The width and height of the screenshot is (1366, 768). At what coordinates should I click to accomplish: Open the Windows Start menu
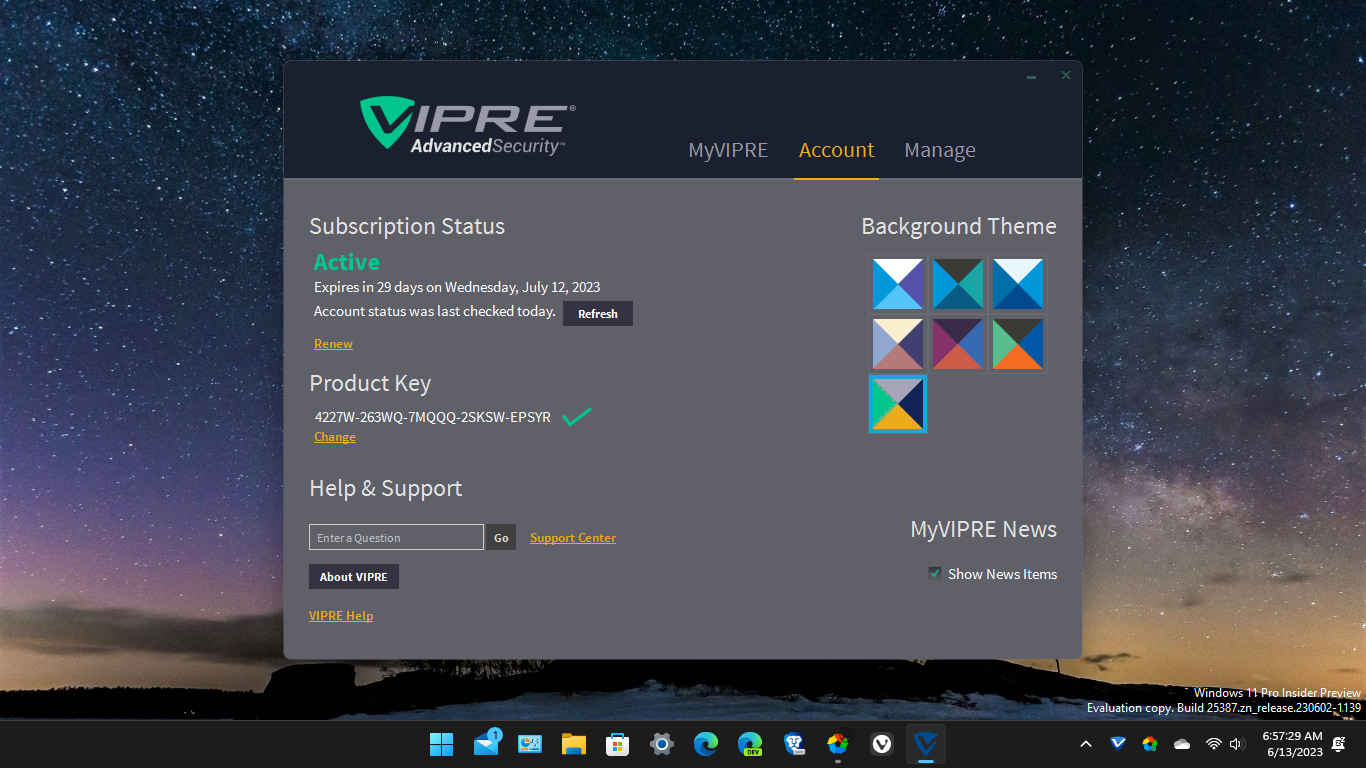coord(441,744)
